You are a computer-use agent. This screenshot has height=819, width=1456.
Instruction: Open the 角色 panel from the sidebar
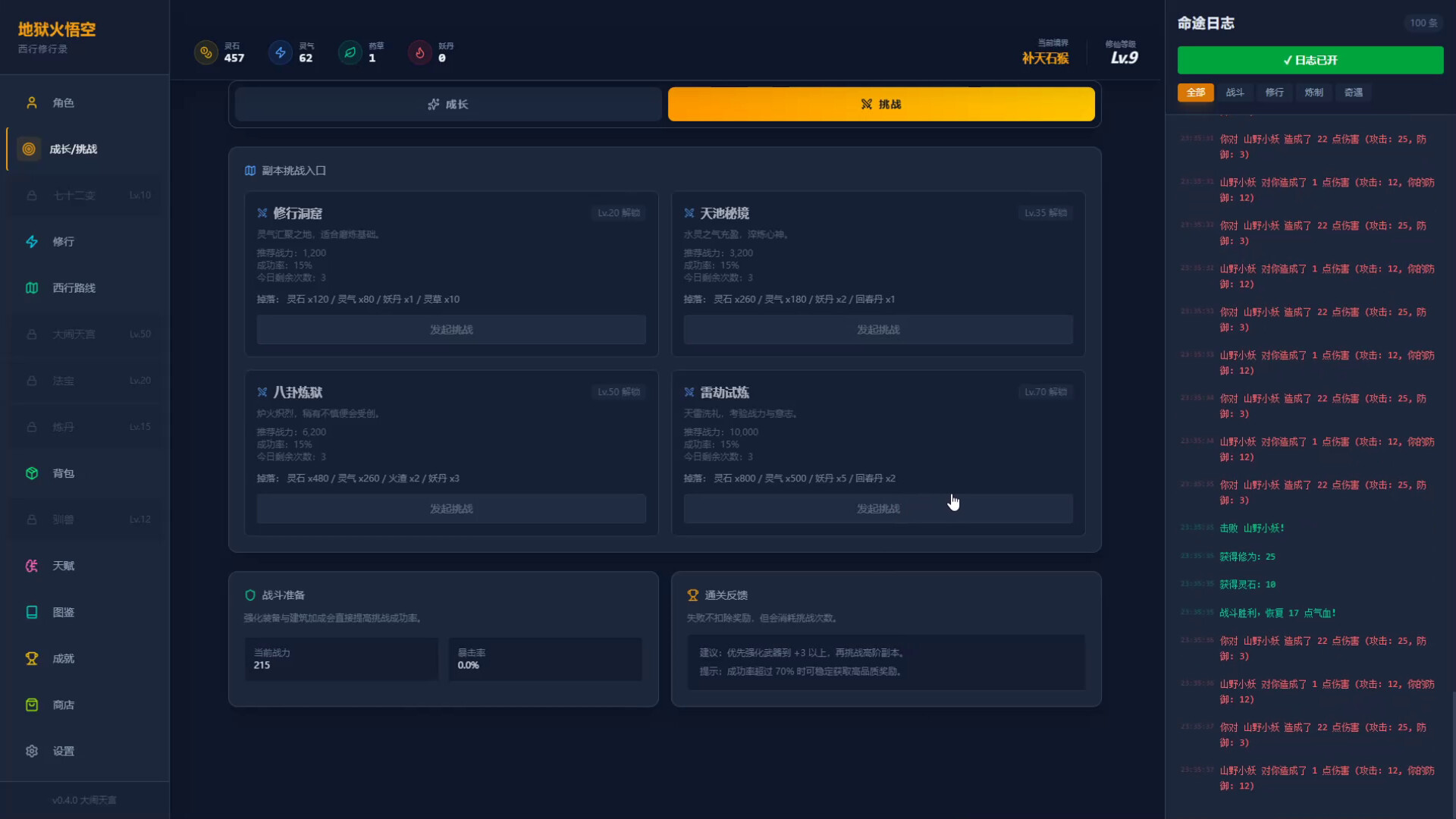pos(64,102)
